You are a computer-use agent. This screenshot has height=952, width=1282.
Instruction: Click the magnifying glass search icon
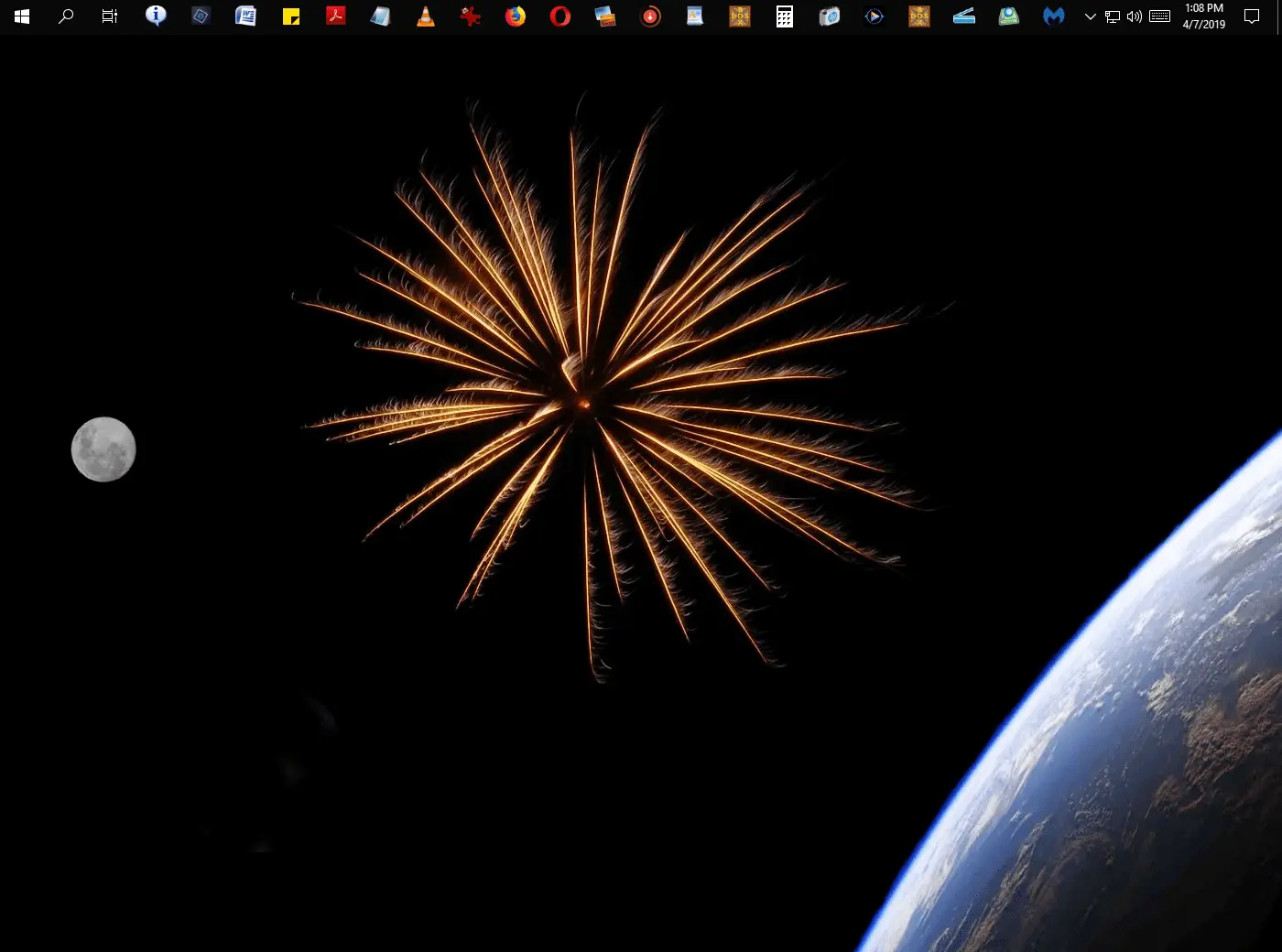coord(66,16)
